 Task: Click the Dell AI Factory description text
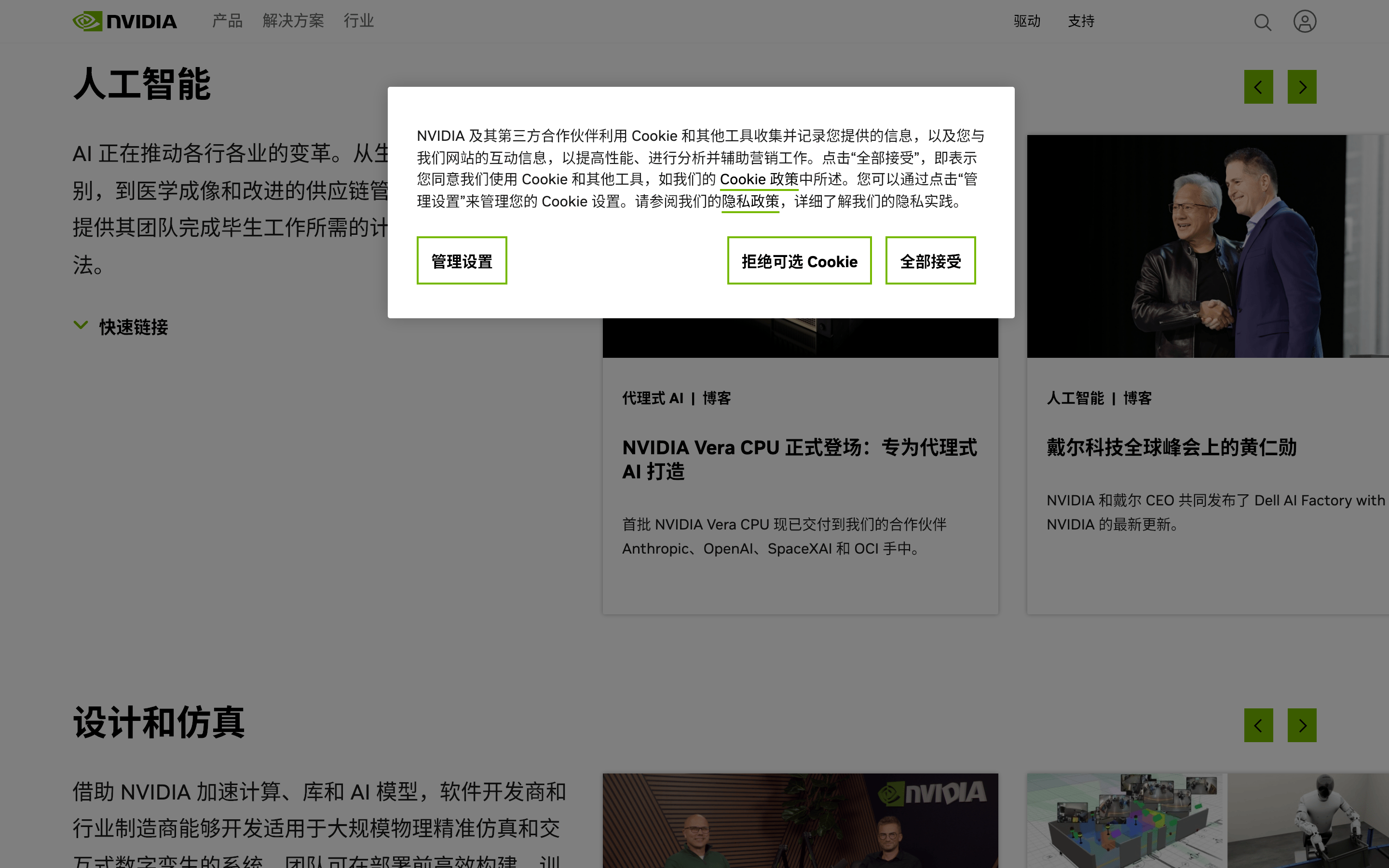(1216, 512)
